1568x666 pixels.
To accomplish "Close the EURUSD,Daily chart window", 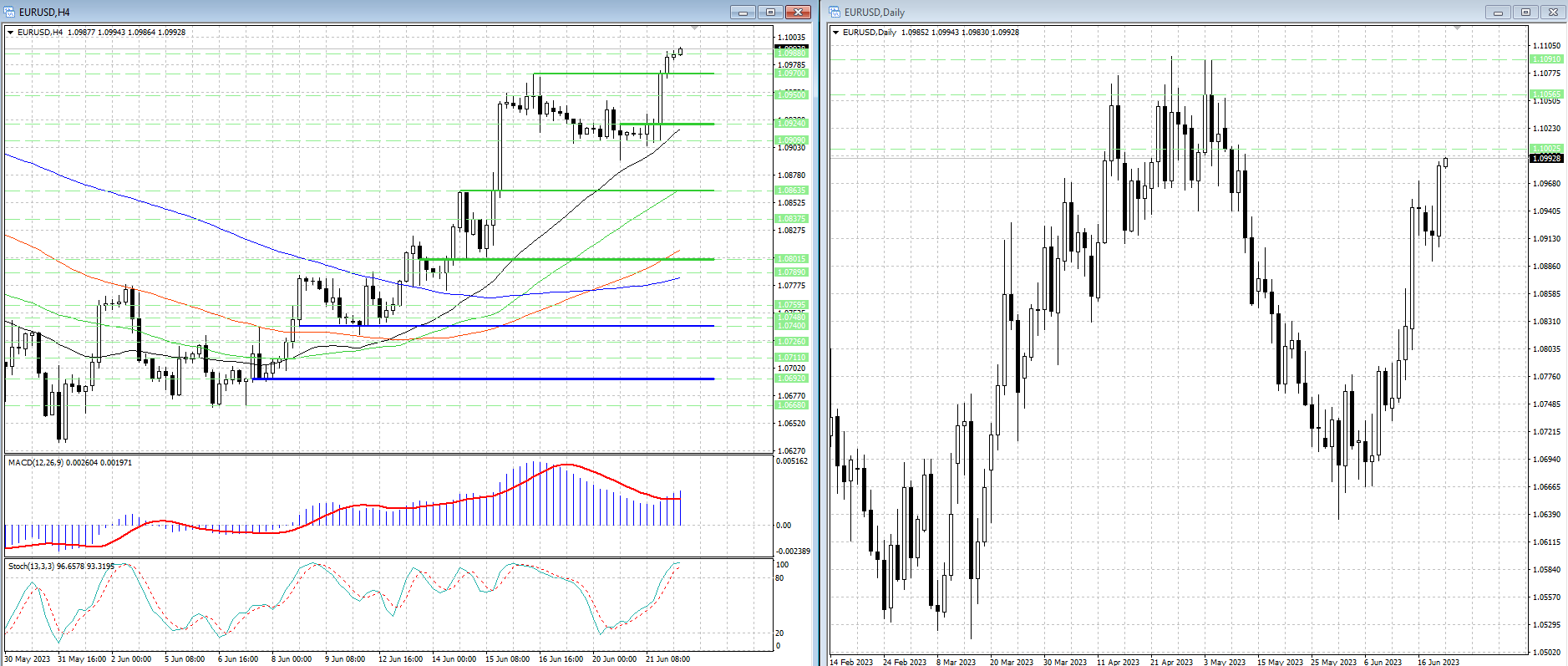I will (1553, 12).
